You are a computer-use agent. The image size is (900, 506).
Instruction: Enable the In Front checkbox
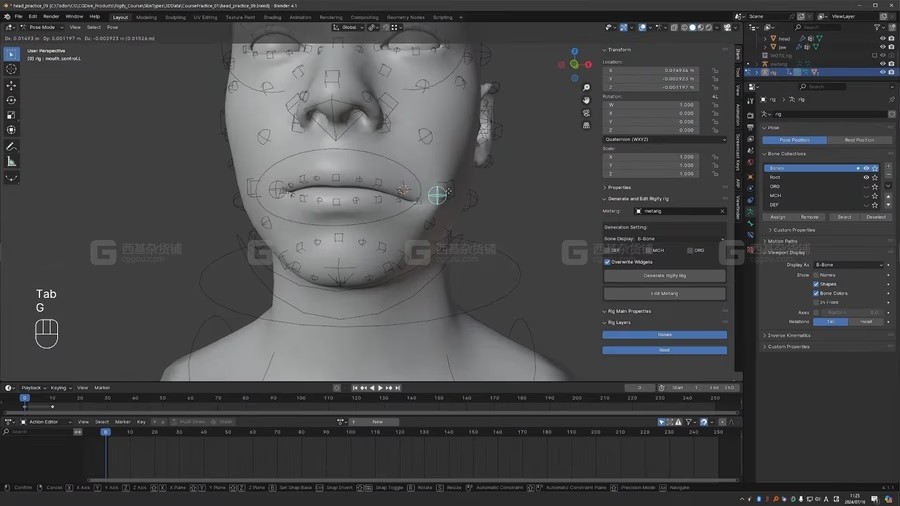[x=816, y=302]
